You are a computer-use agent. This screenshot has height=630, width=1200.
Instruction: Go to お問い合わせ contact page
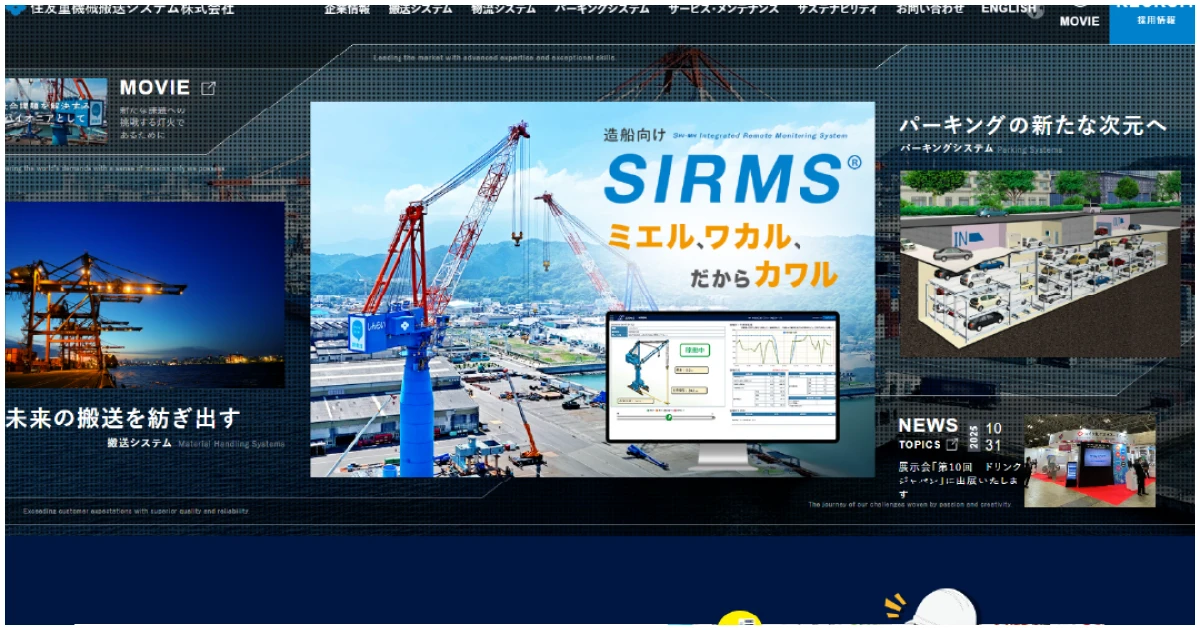coord(930,8)
